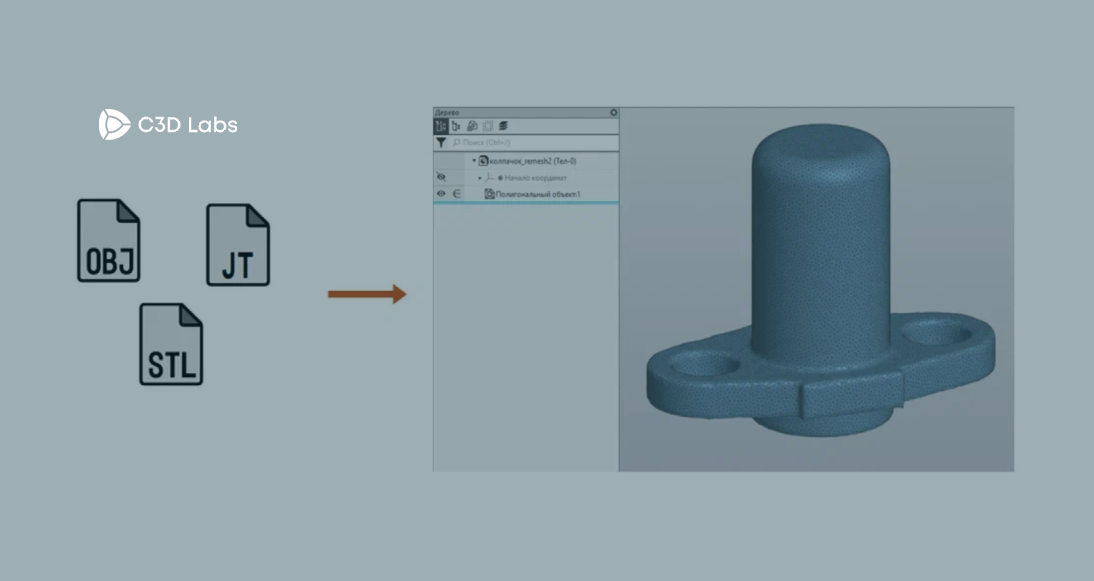Open the layers stack icon in tree toolbar
This screenshot has height=581, width=1094.
point(503,126)
